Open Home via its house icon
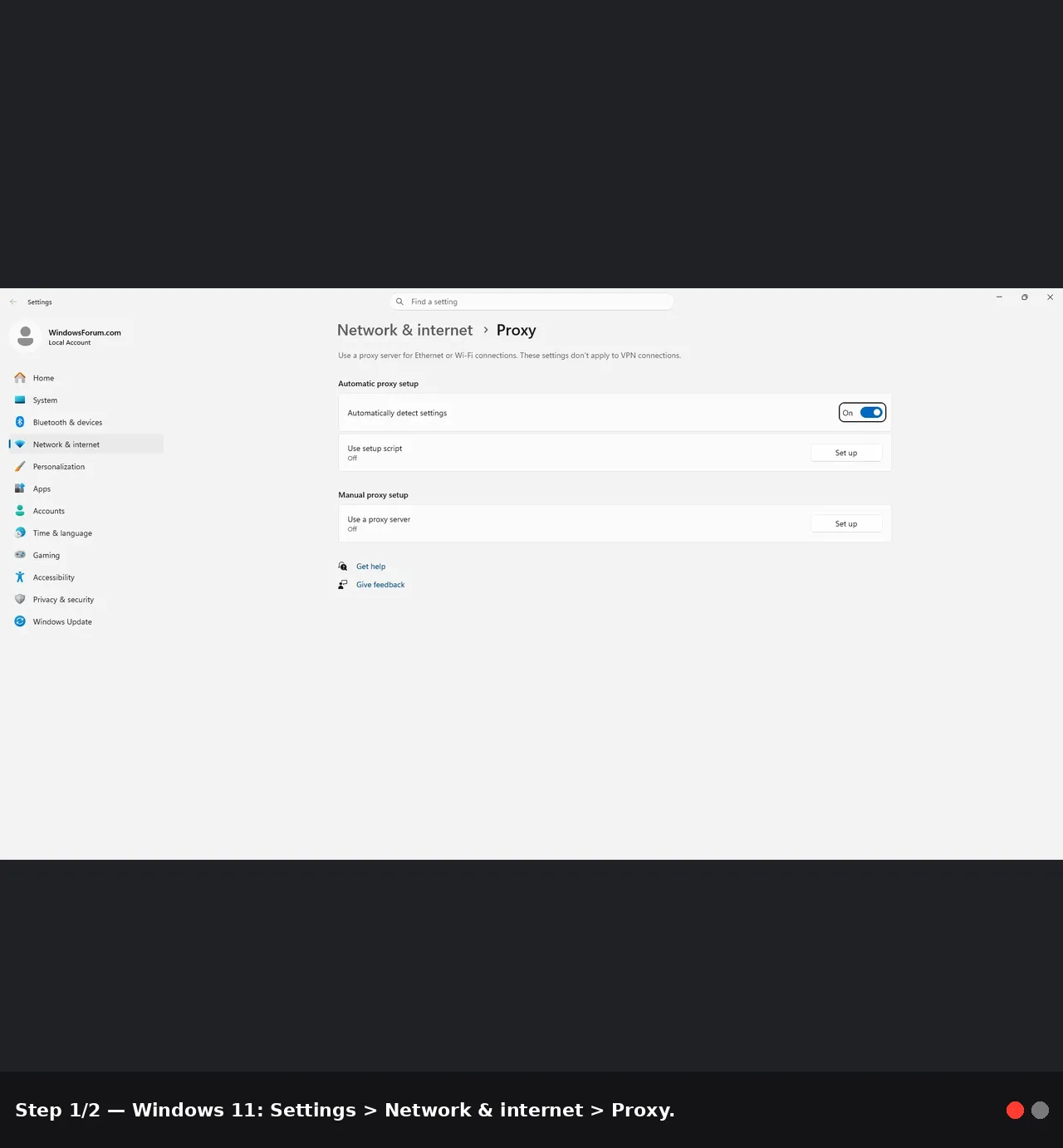 [x=20, y=378]
